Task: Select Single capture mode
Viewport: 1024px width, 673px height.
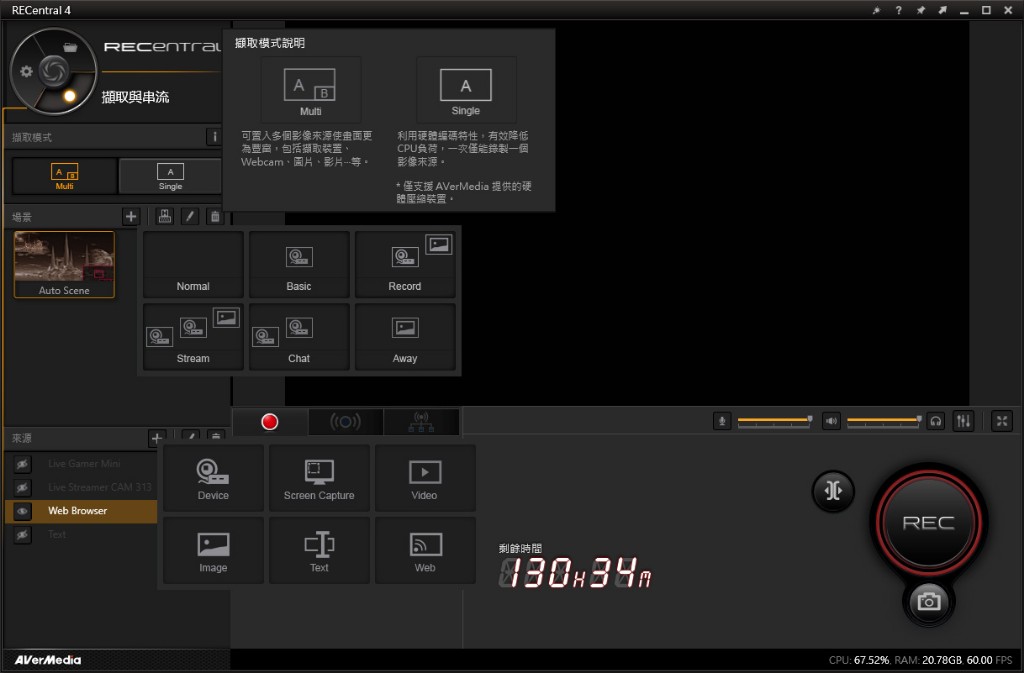Action: coord(170,176)
